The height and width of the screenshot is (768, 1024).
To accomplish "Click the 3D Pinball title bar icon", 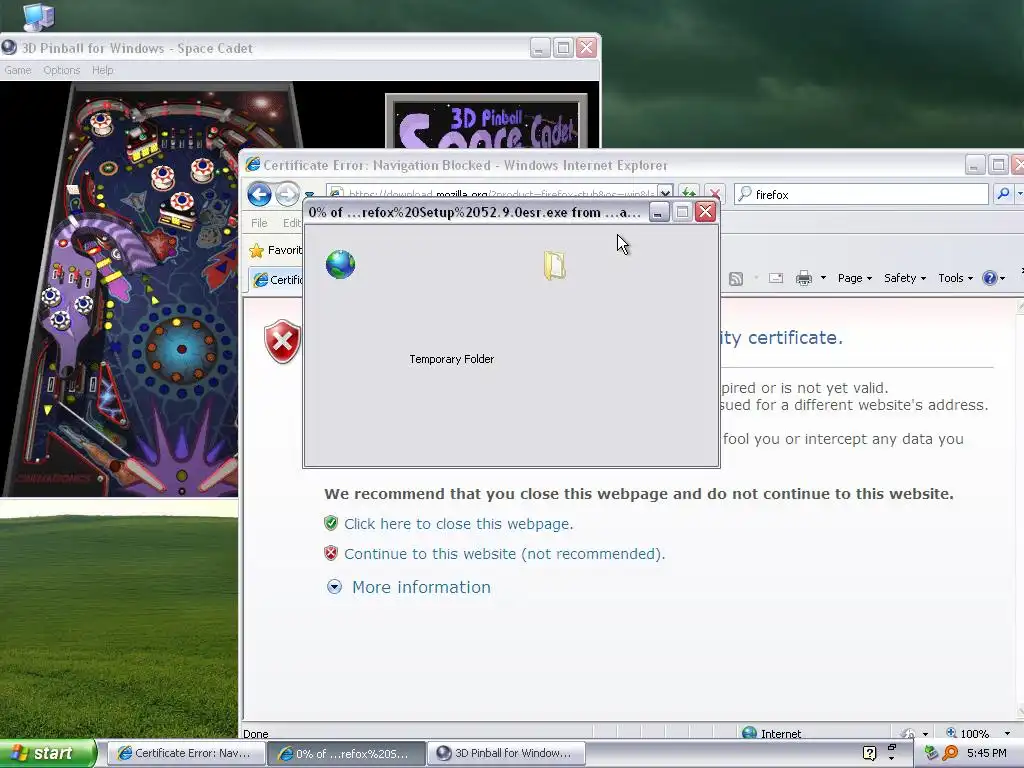I will [9, 48].
